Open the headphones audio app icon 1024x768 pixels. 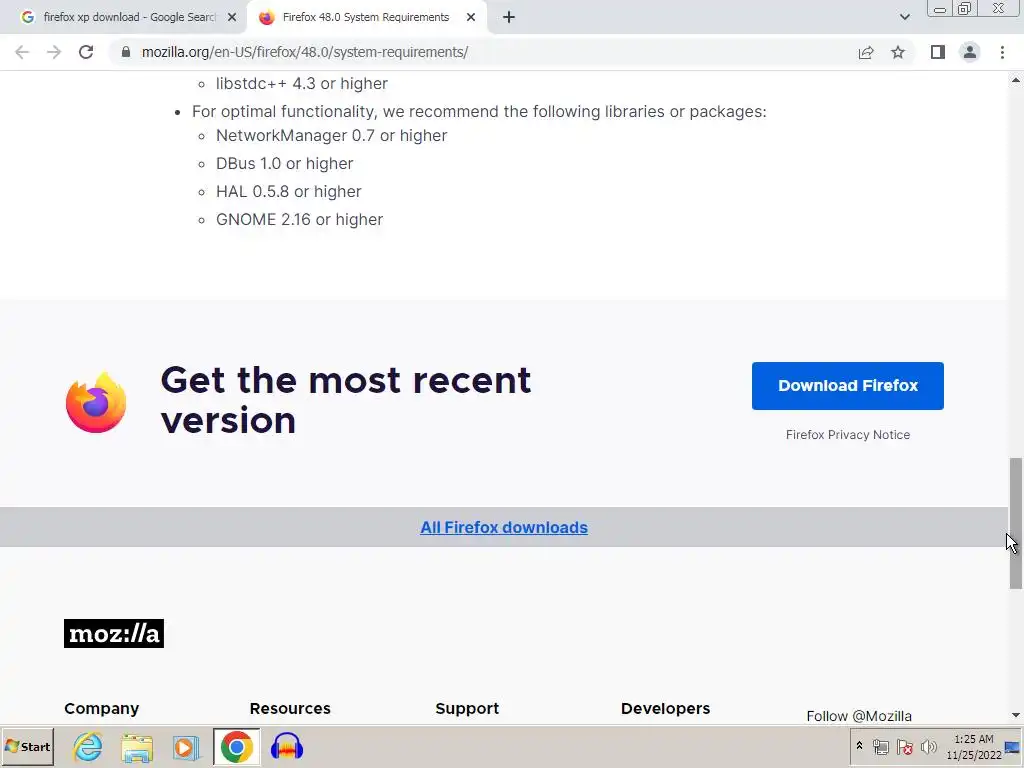click(x=287, y=747)
